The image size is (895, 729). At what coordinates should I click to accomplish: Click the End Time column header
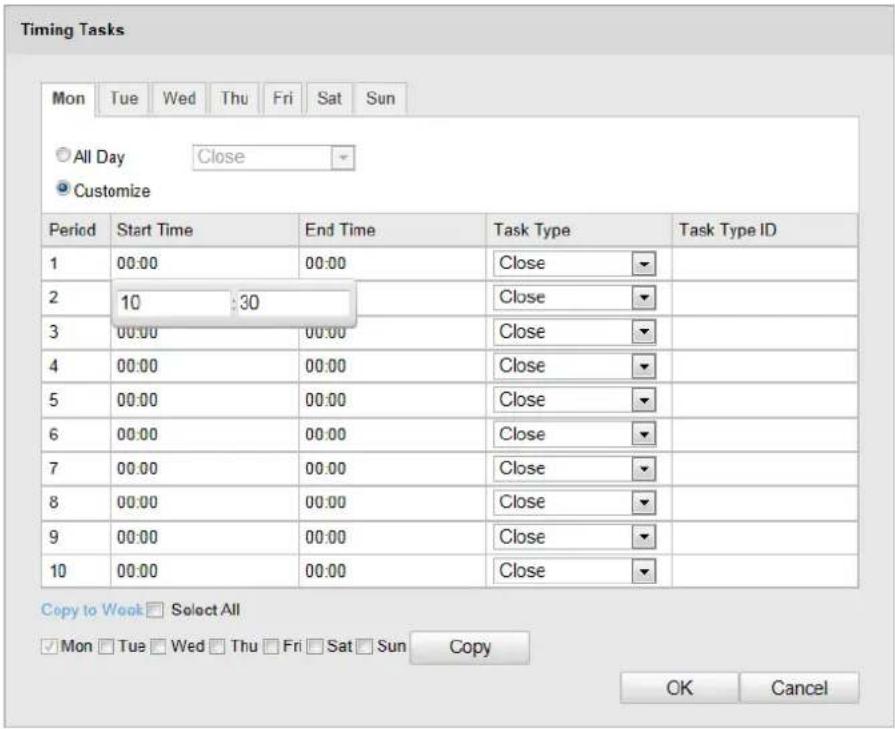[392, 230]
